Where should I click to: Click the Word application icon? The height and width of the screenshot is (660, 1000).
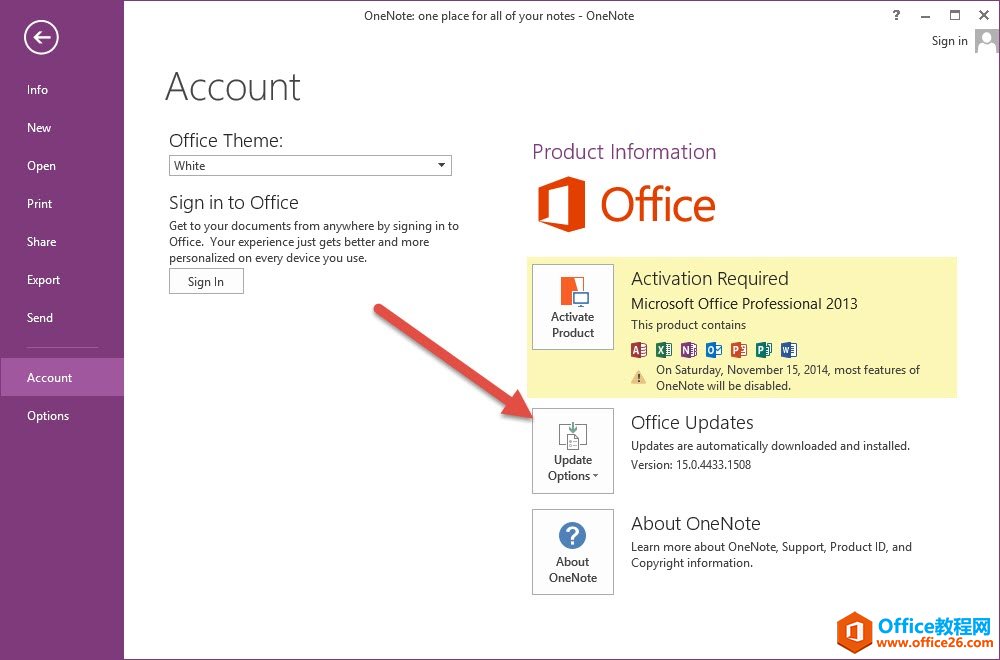coord(789,349)
